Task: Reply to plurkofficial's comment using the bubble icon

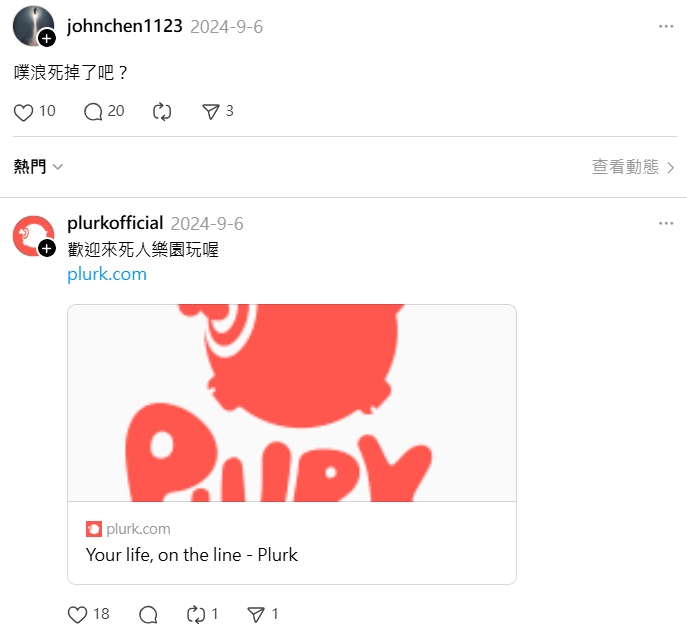Action: coord(148,615)
